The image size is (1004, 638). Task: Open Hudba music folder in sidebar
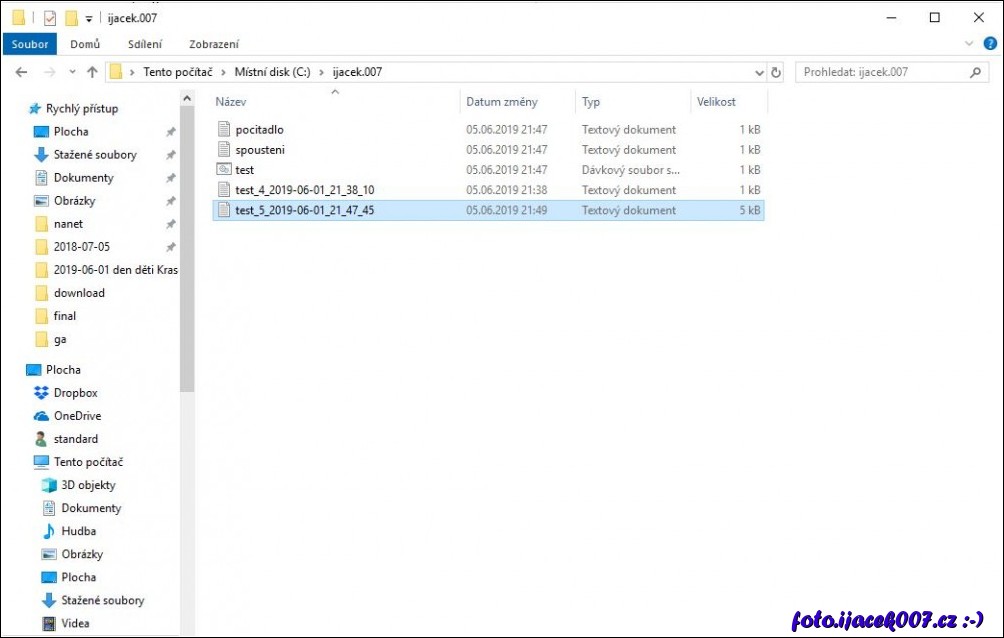click(78, 531)
